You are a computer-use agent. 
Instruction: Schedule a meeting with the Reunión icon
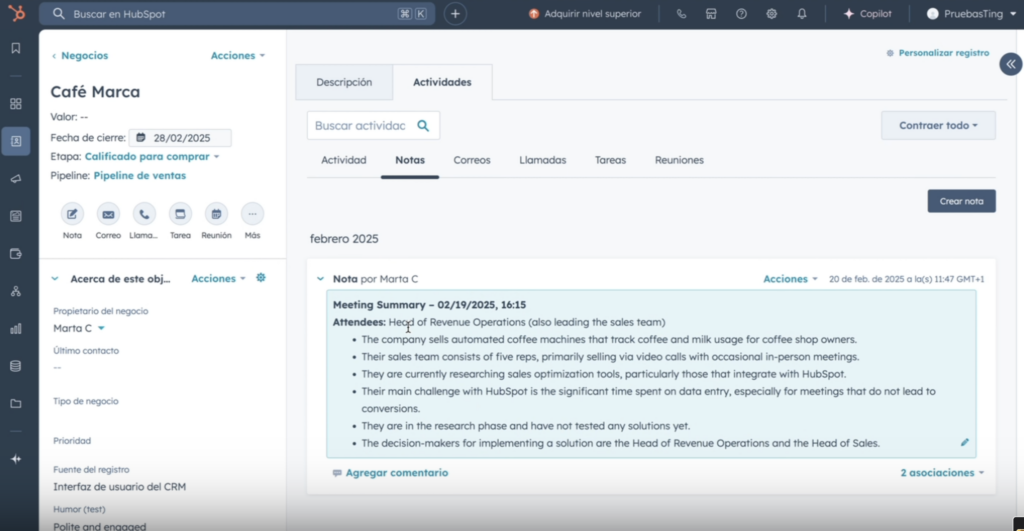click(216, 214)
